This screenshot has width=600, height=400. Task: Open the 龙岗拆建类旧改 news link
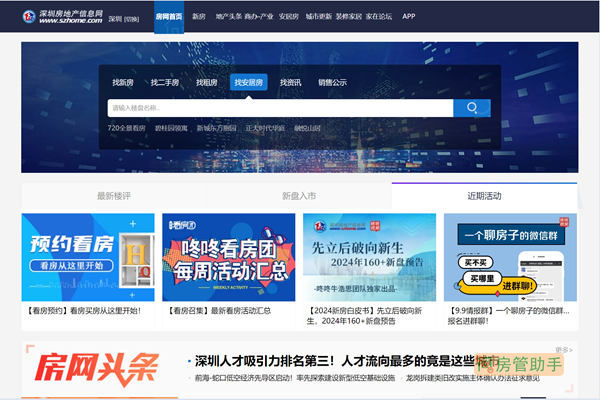[473, 378]
